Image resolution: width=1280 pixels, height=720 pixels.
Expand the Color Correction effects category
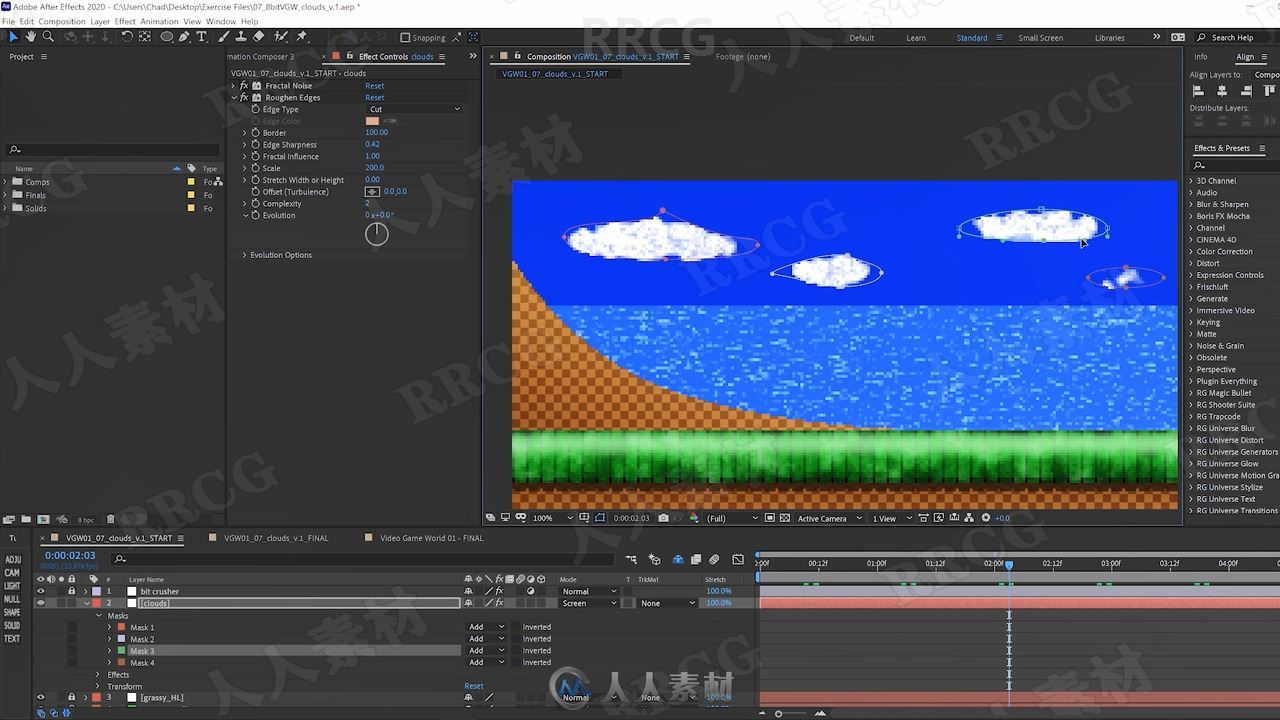(x=1191, y=252)
